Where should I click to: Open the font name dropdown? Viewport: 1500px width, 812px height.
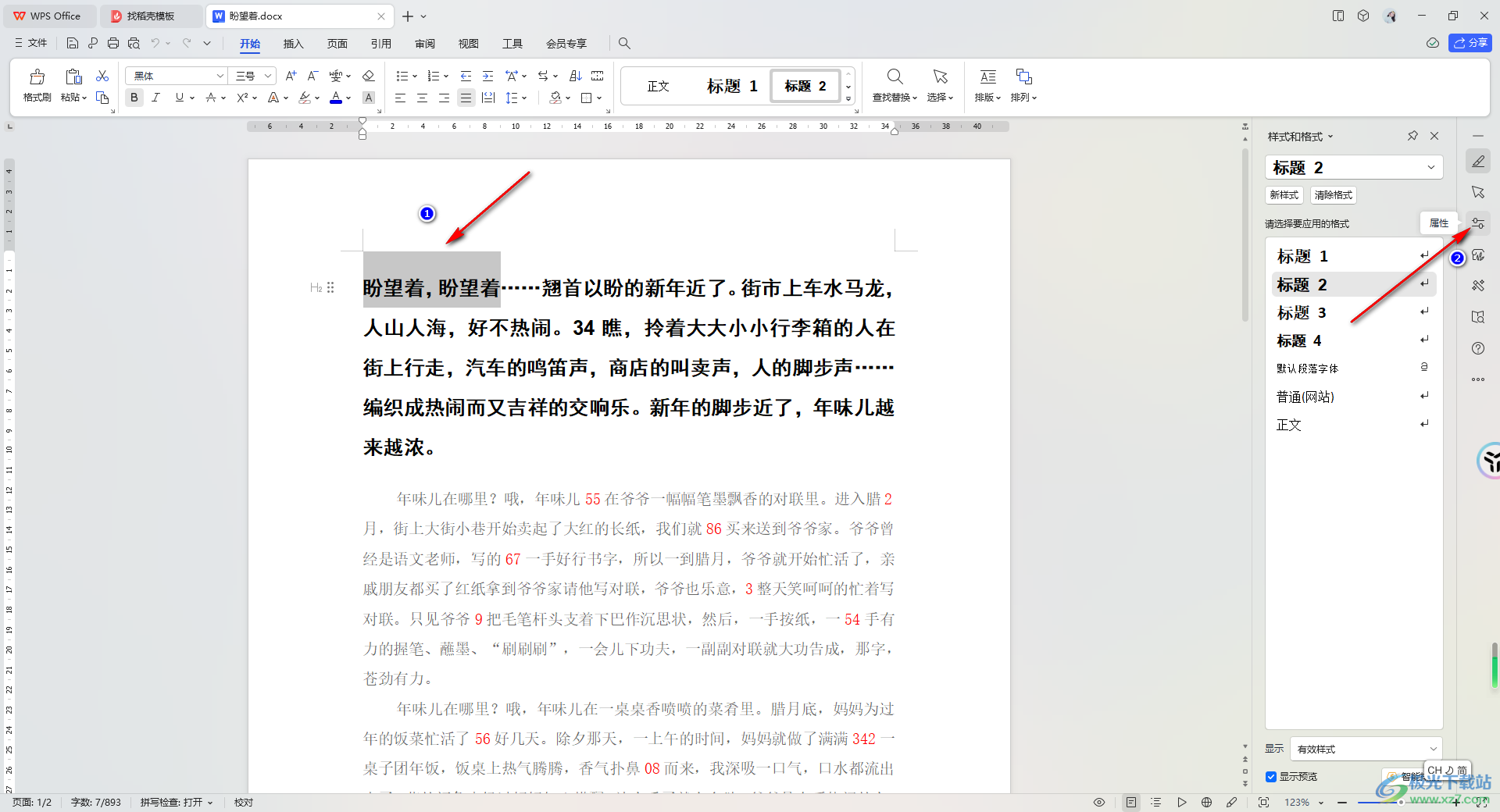click(x=220, y=76)
